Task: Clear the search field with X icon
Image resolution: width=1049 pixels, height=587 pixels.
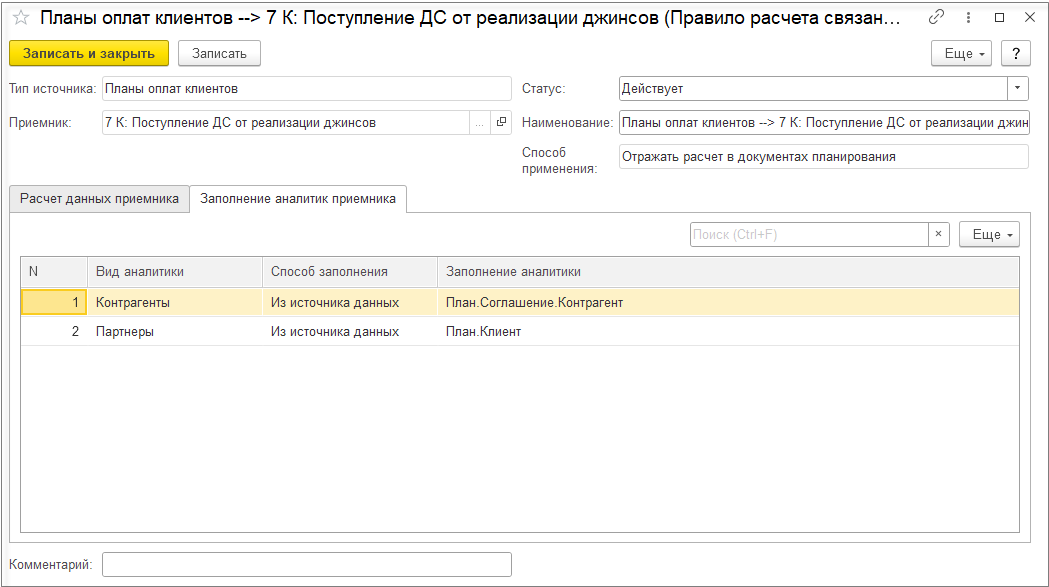Action: pos(939,234)
